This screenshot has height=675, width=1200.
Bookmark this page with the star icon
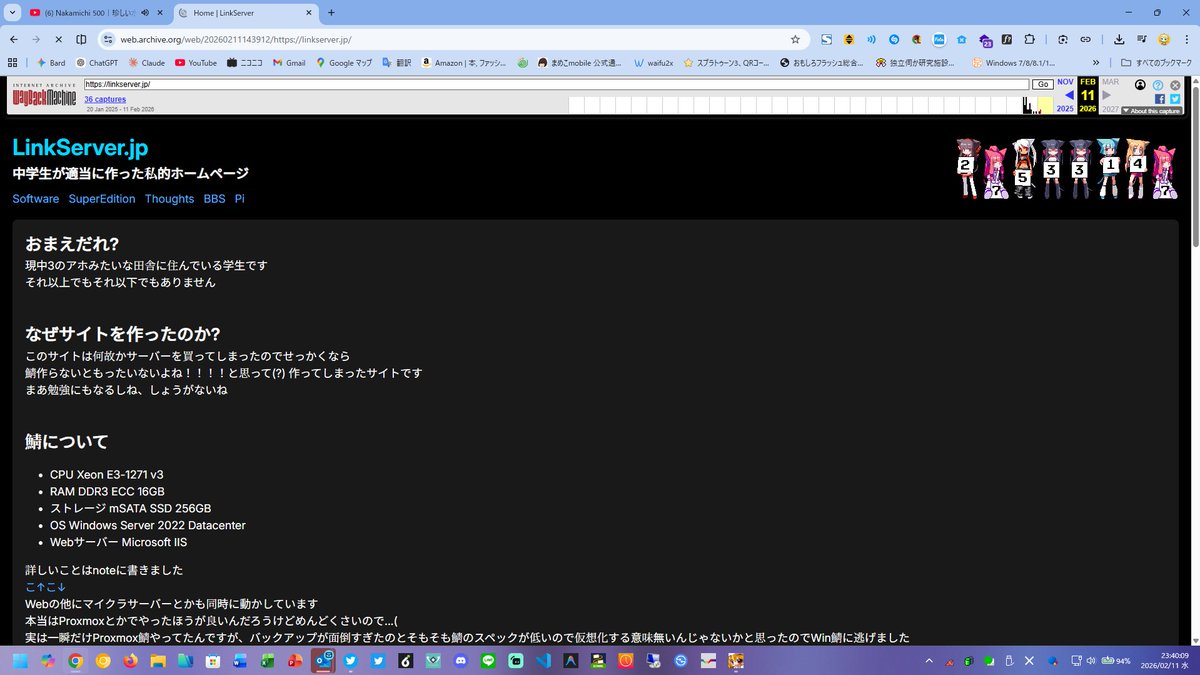pos(795,39)
